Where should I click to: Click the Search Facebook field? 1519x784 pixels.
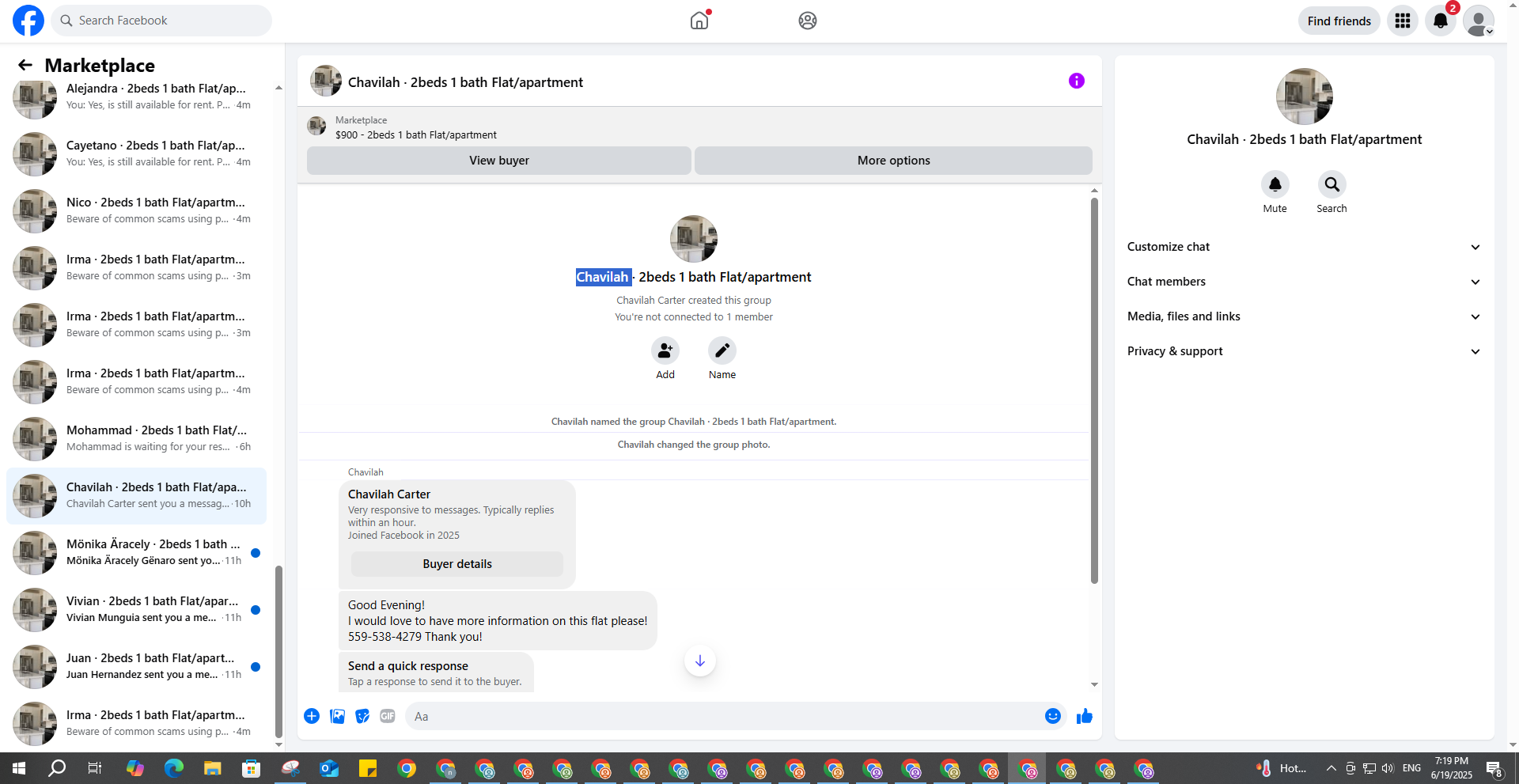[x=161, y=21]
